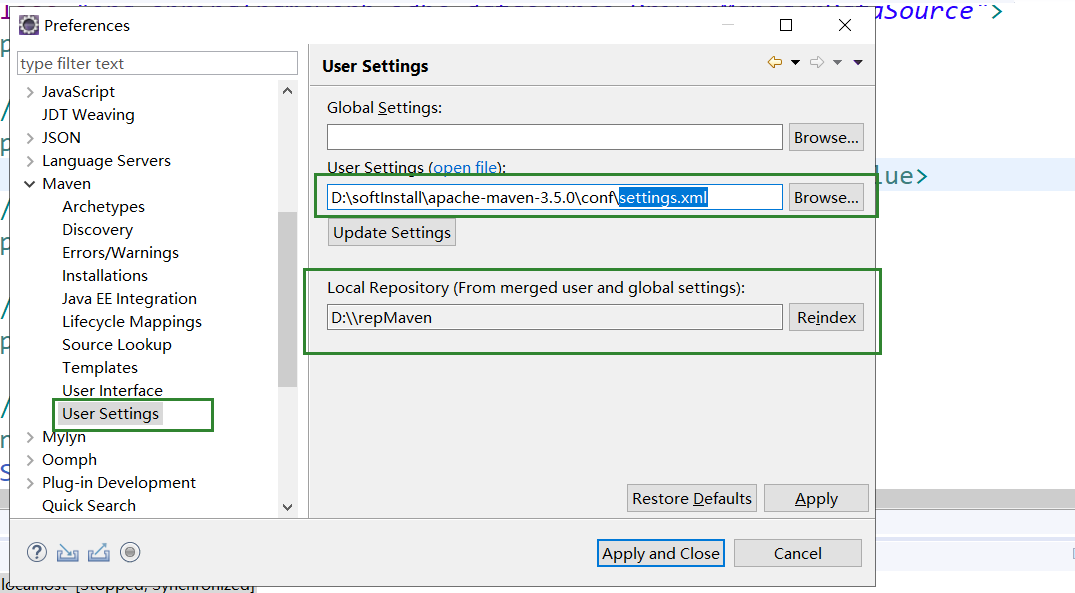Open the preferences view menu arrow
The image size is (1075, 593).
(x=858, y=63)
